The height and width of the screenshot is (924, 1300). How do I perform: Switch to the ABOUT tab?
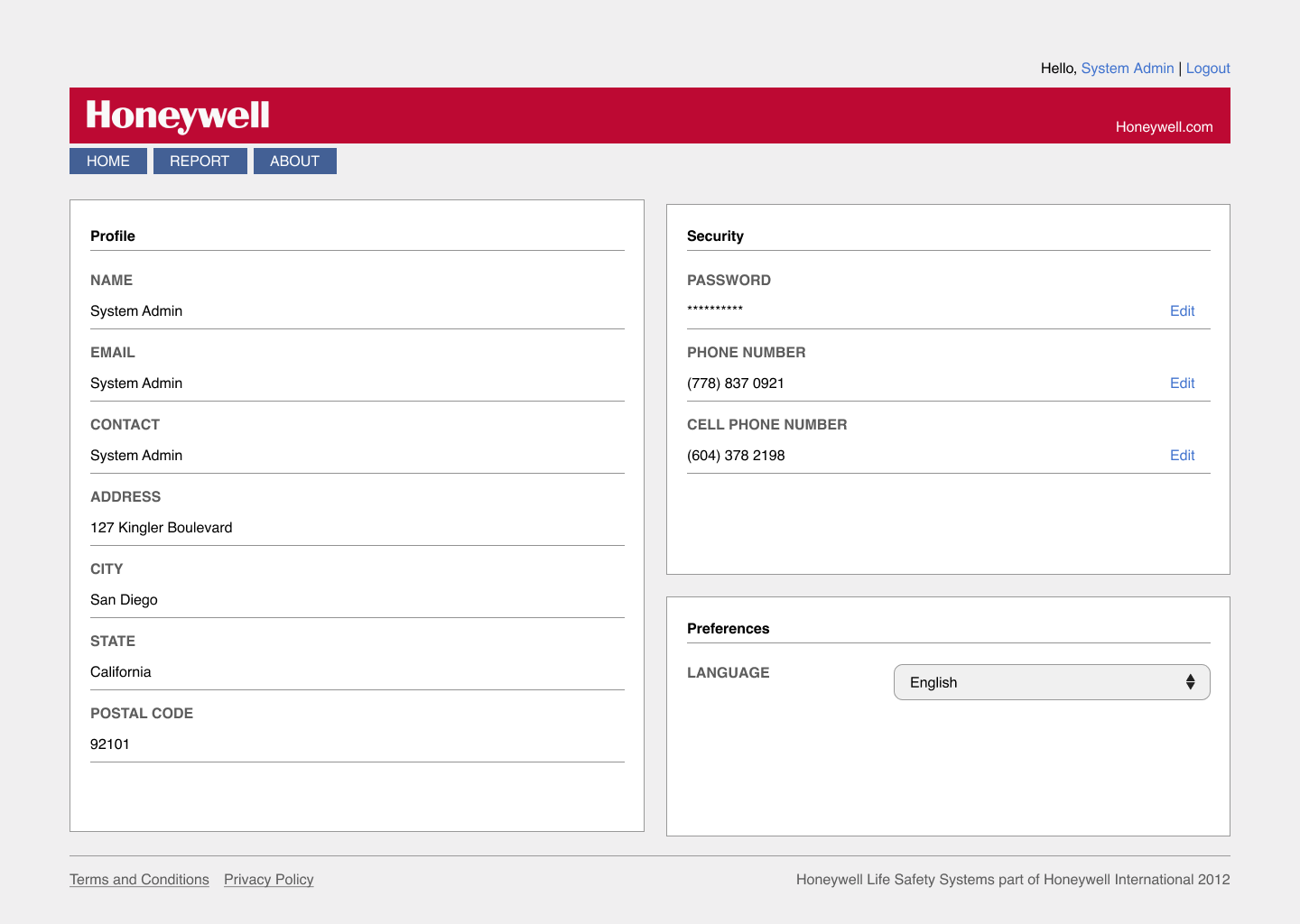(x=294, y=161)
